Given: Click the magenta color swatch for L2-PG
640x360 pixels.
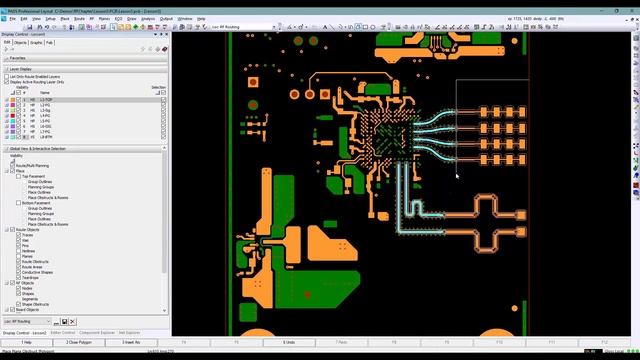Looking at the screenshot, I should [13, 105].
